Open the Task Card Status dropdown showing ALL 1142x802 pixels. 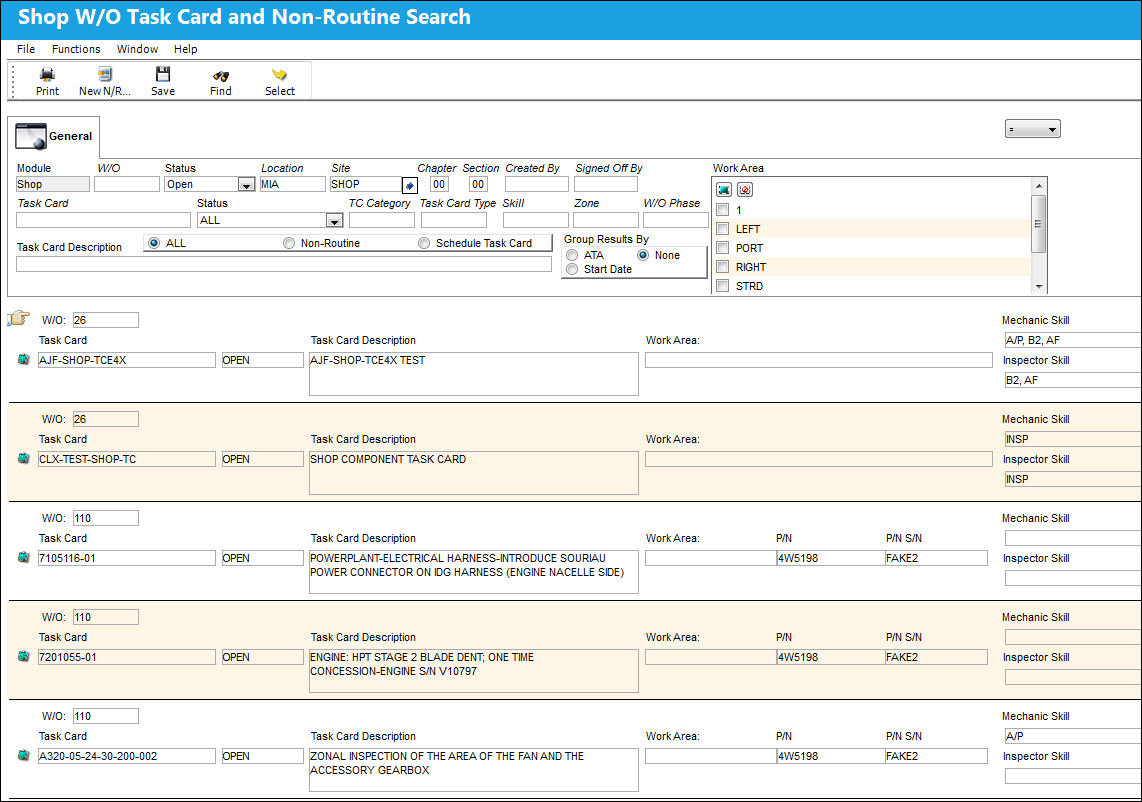point(334,221)
